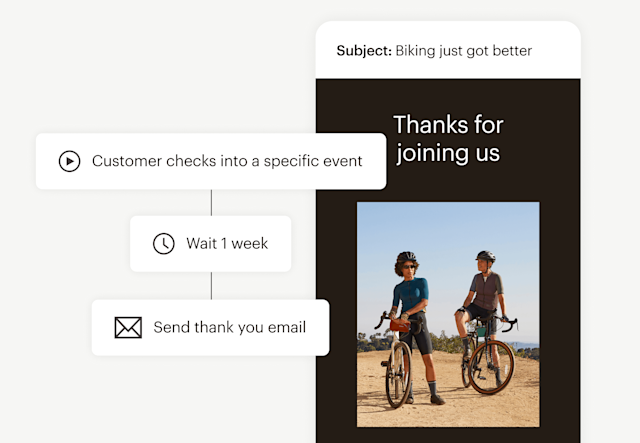
Task: Select "Customer checks into a specific event" text
Action: pos(227,161)
